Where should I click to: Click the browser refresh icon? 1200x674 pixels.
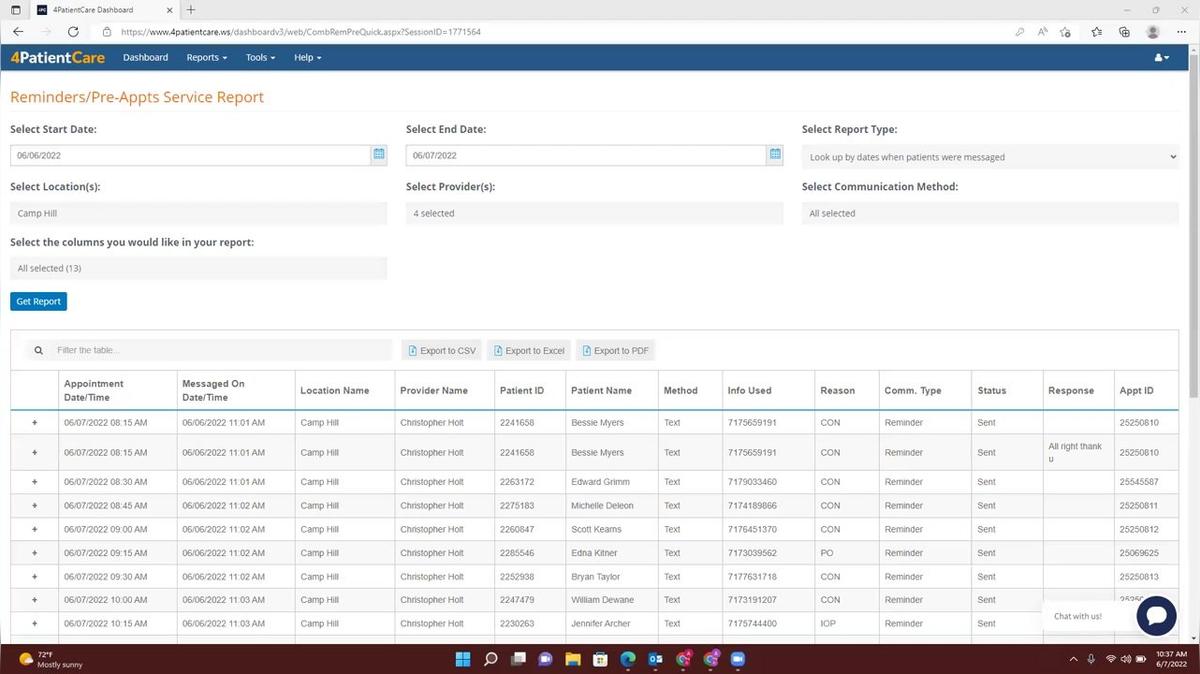coord(73,31)
